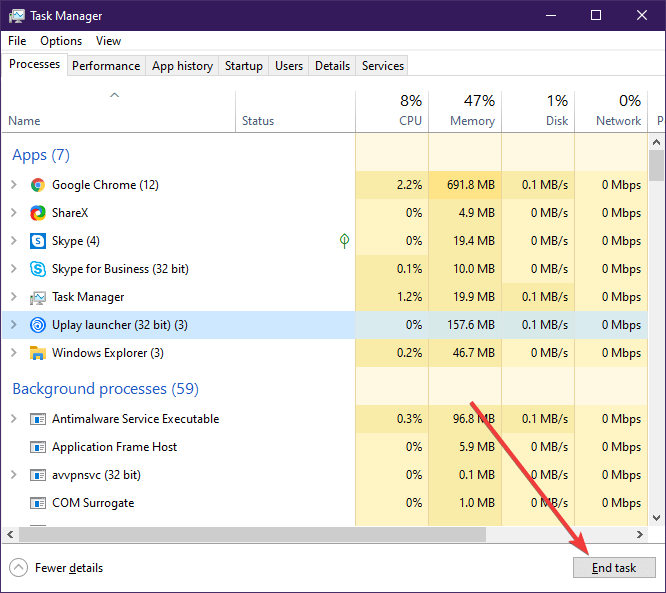Sort by the Network column header

coord(611,111)
